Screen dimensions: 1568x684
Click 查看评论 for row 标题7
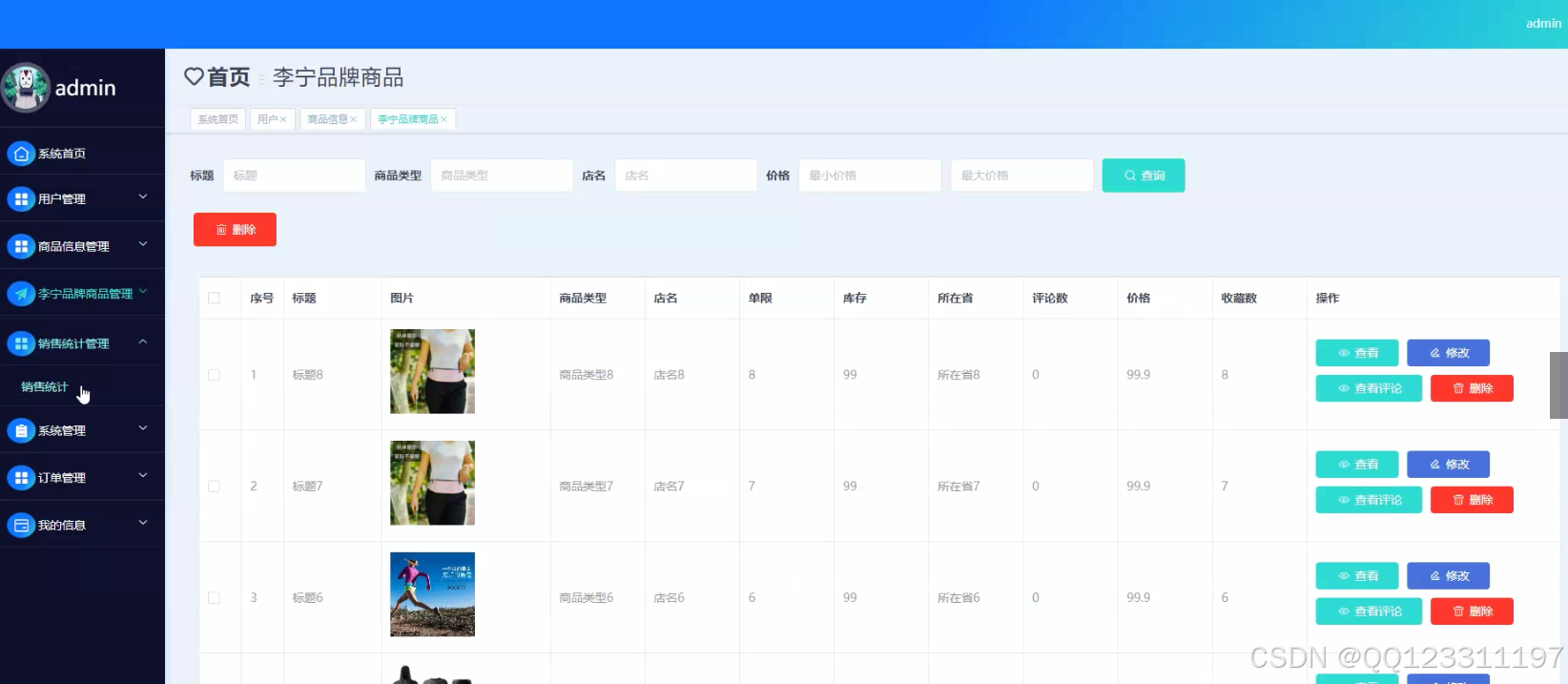coord(1369,500)
